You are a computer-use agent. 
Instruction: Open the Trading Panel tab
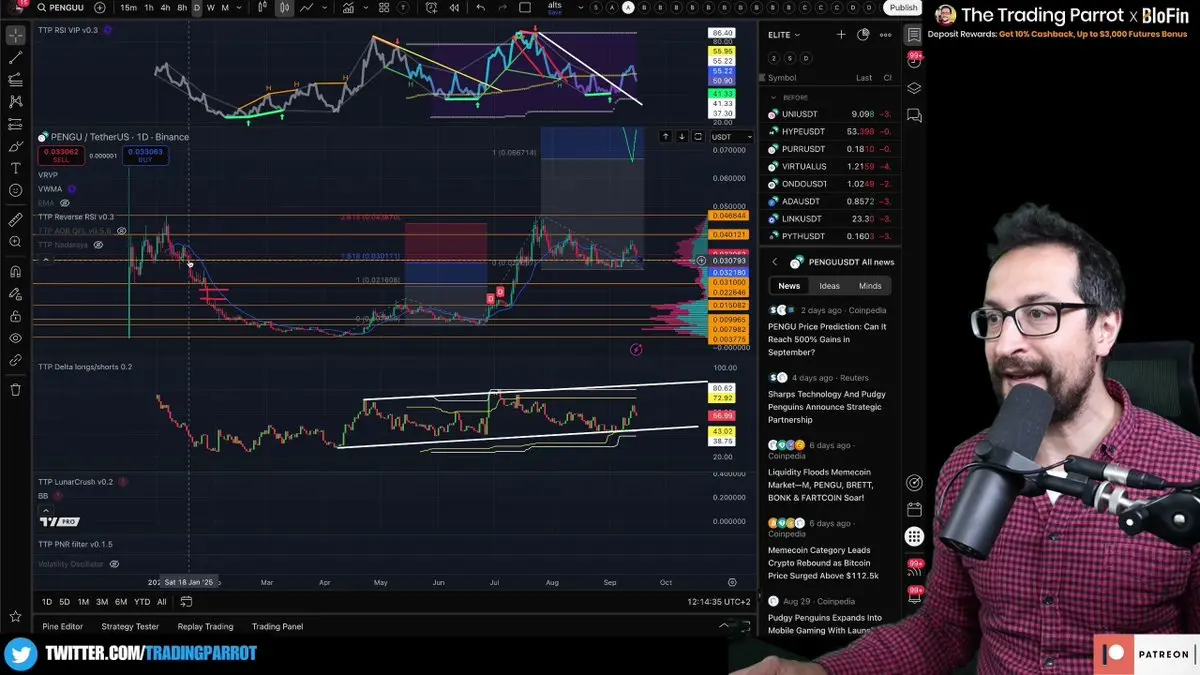coord(277,626)
